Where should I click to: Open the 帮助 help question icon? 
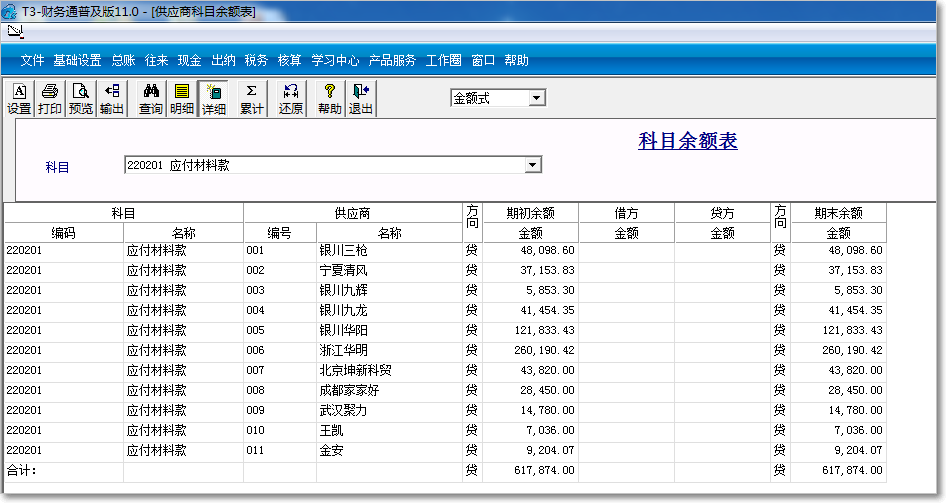point(329,99)
